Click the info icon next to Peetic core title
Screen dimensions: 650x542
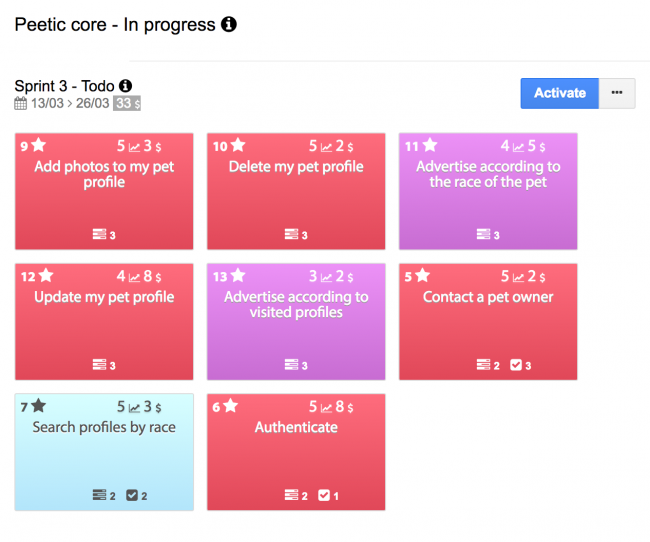(x=228, y=24)
